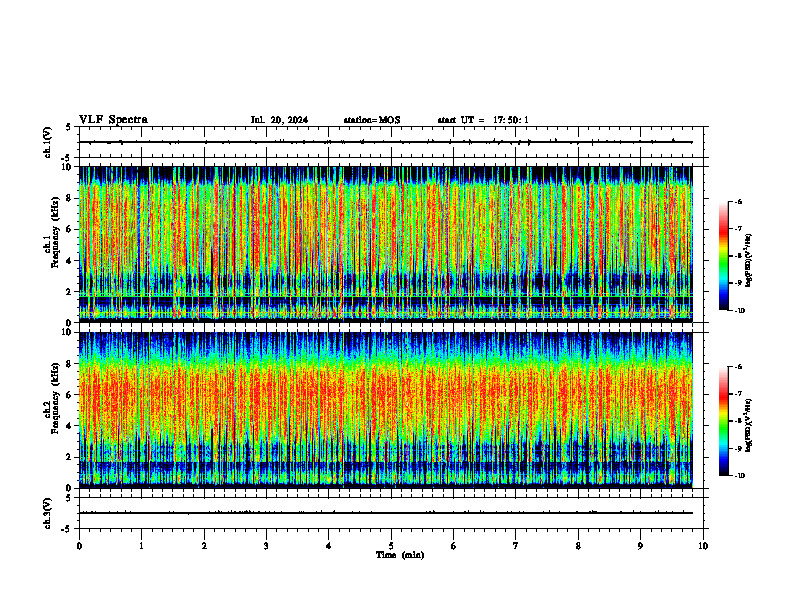Viewport: 792px width, 612px height.
Task: Click inside the ch.1 frequency spectrogram plot
Action: pos(385,244)
